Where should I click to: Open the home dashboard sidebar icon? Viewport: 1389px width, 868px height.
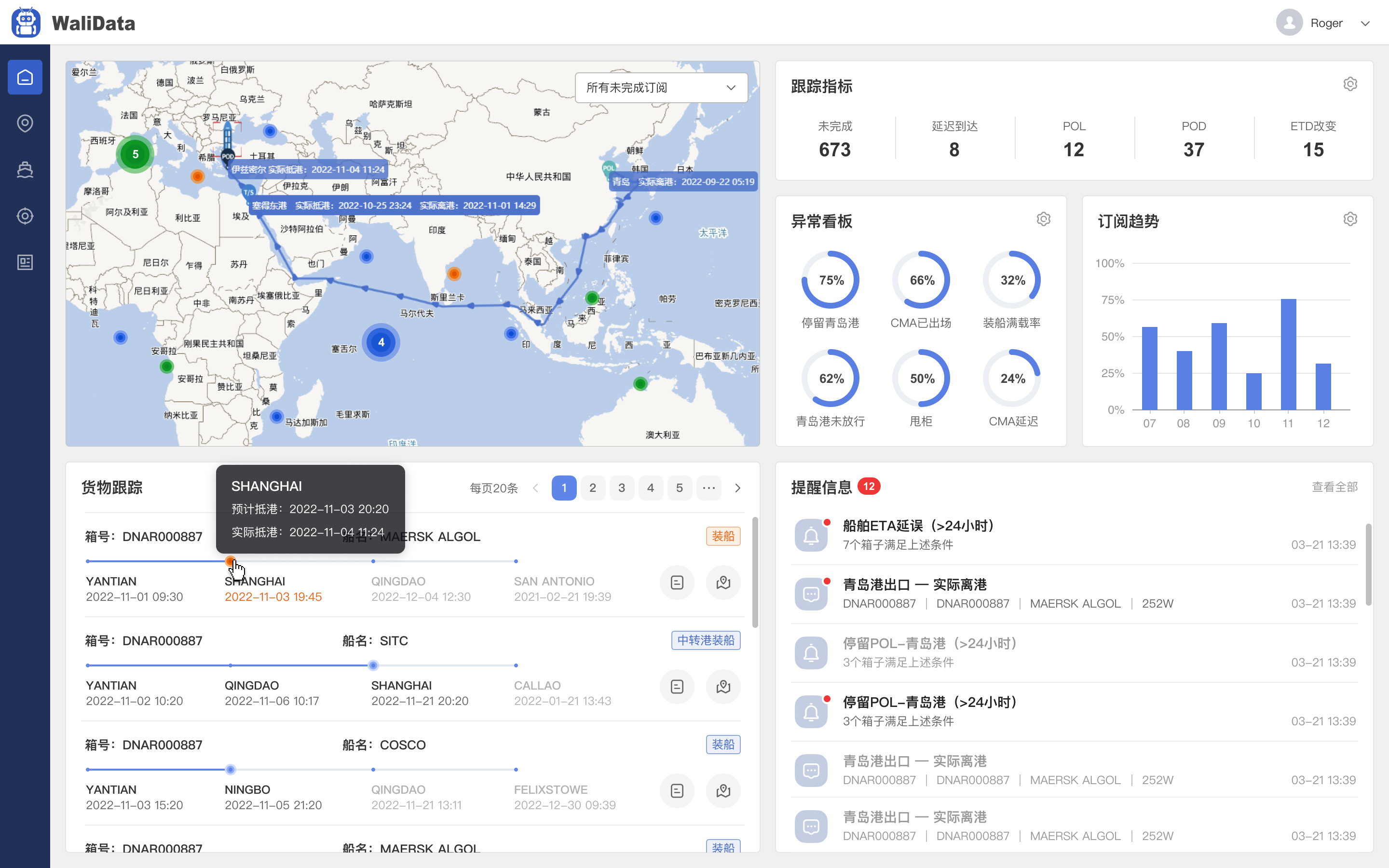click(25, 77)
